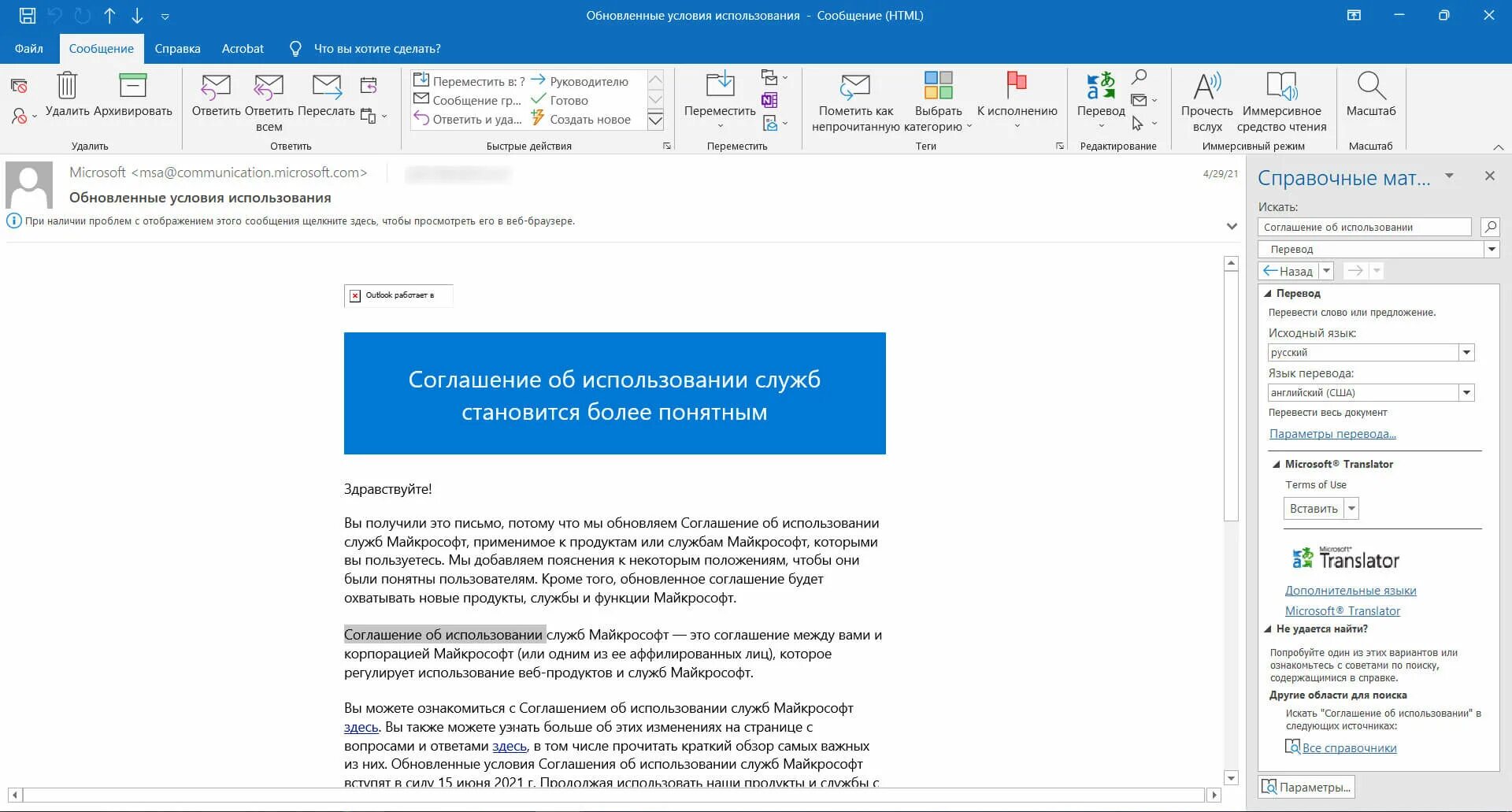Click the 'здесь' link after 'вопросами и ответами'

click(x=510, y=746)
